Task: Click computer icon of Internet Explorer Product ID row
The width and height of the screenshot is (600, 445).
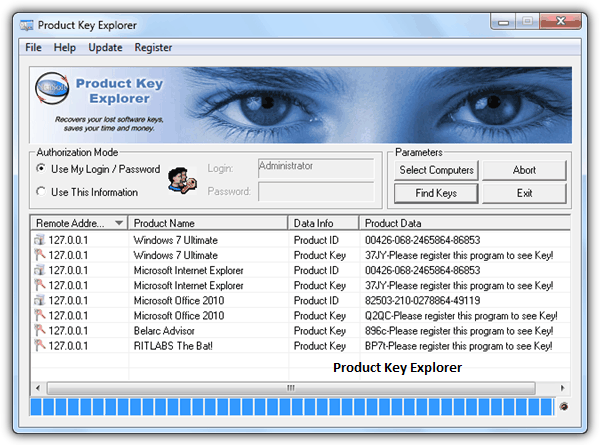Action: [39, 270]
